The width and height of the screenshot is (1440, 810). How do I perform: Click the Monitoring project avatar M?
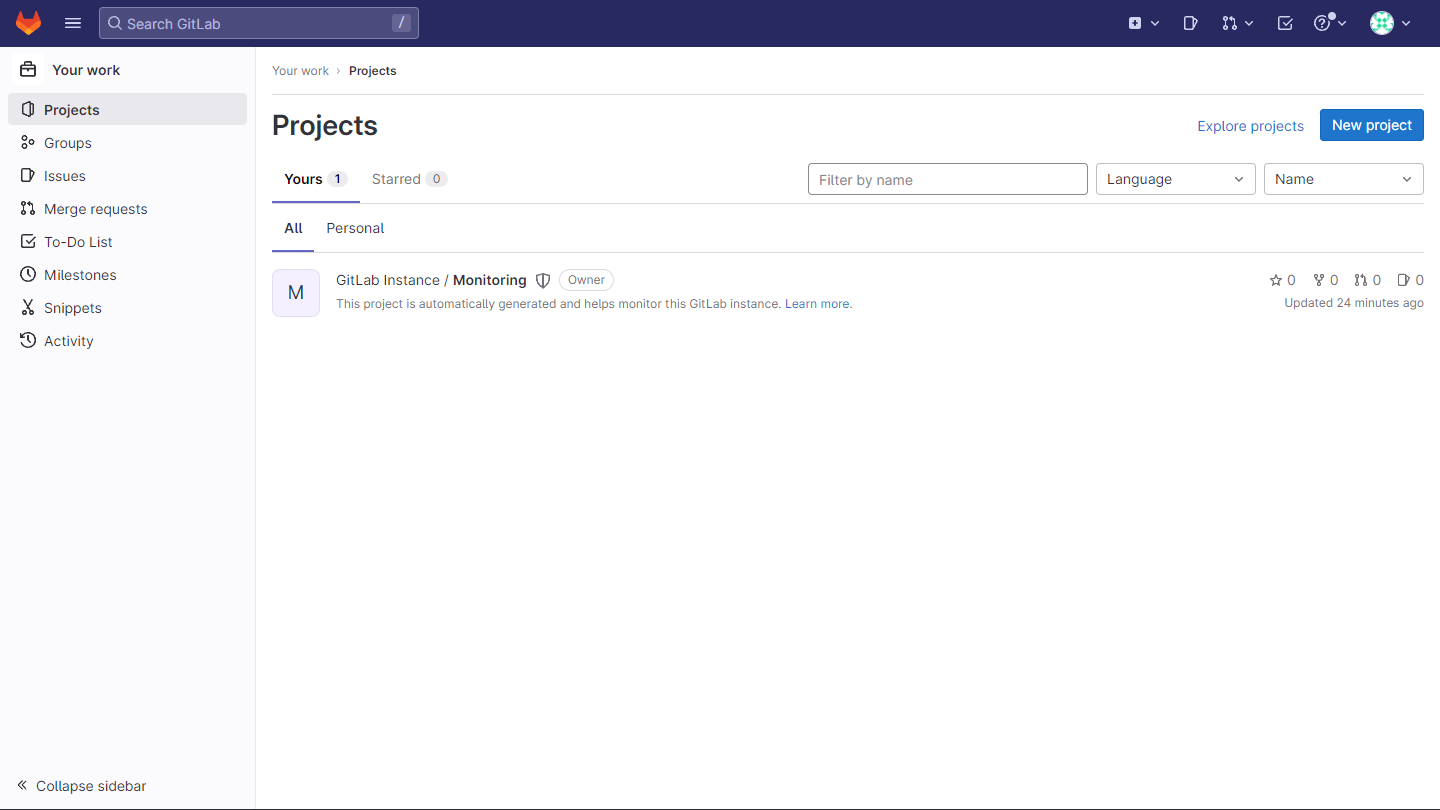point(296,293)
